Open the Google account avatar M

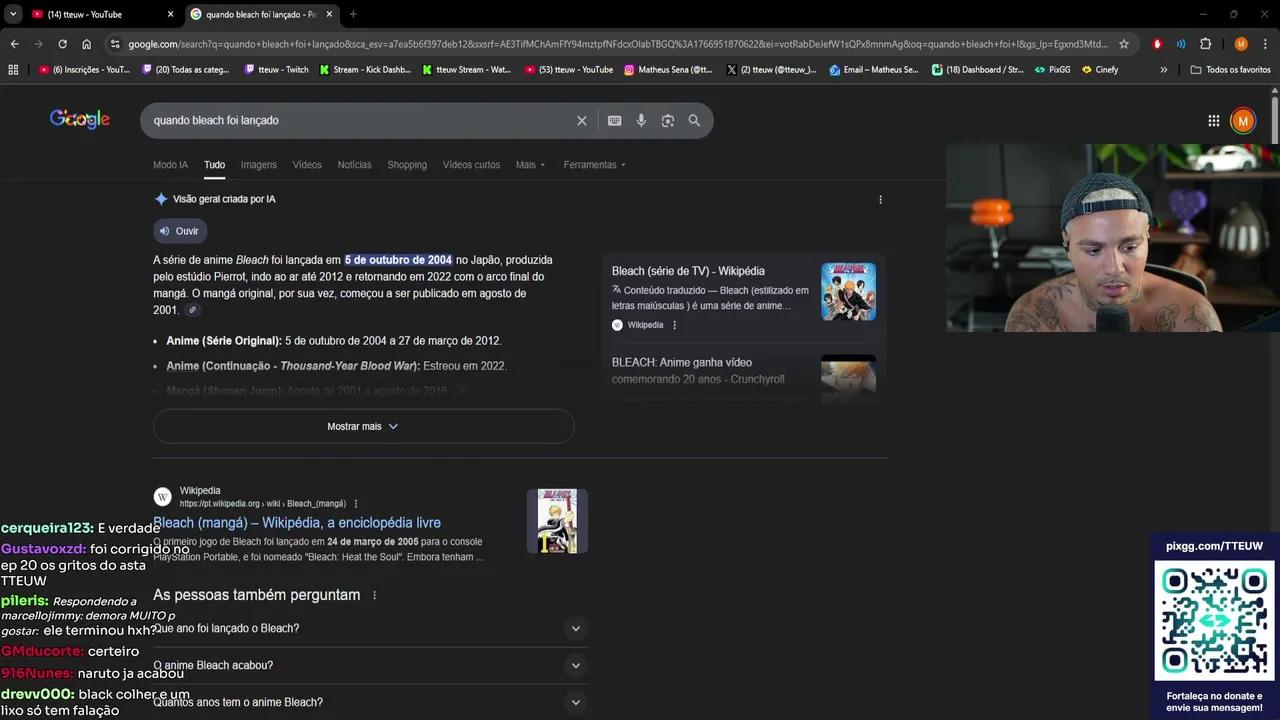coord(1243,121)
